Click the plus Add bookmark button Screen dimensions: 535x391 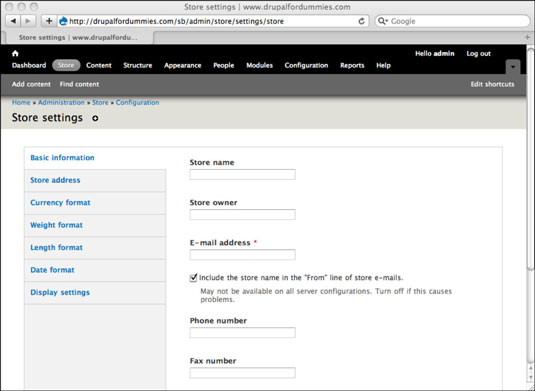coord(49,21)
